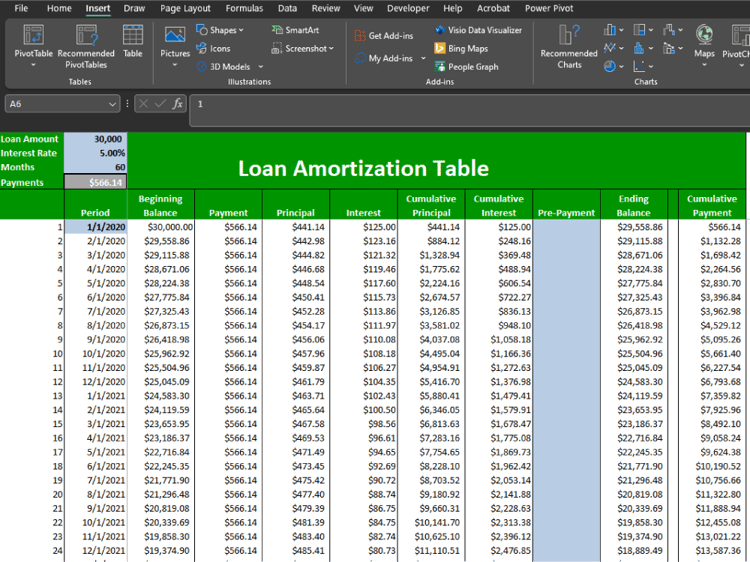Viewport: 750px width, 562px height.
Task: Open the Developer tab
Action: 408,8
